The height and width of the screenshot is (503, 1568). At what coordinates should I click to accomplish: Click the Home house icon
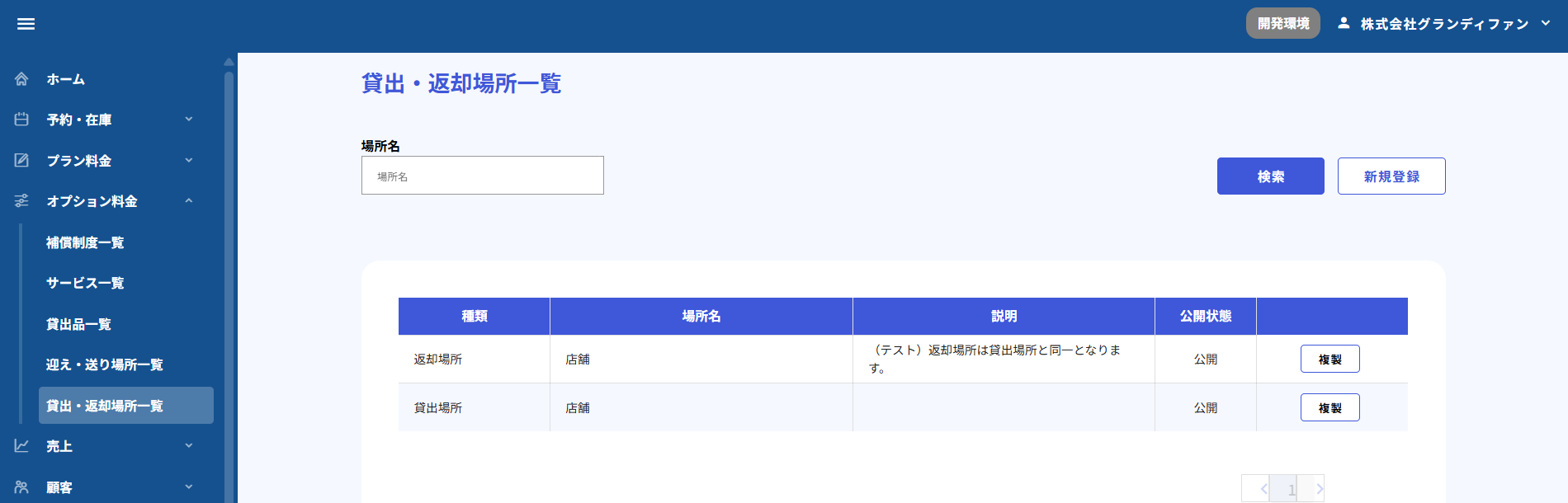[21, 79]
